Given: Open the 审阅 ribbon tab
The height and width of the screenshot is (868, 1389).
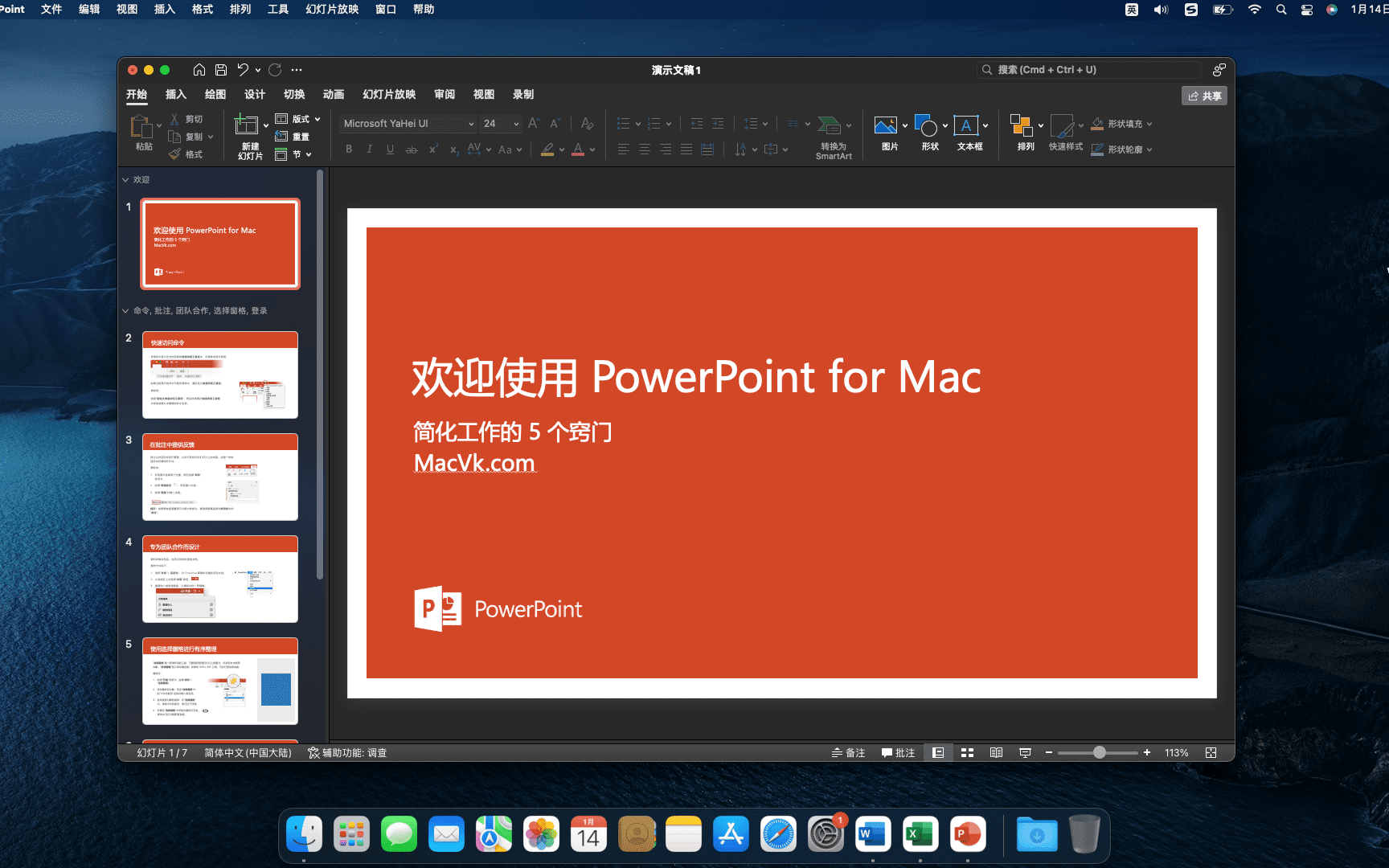Looking at the screenshot, I should (x=445, y=94).
